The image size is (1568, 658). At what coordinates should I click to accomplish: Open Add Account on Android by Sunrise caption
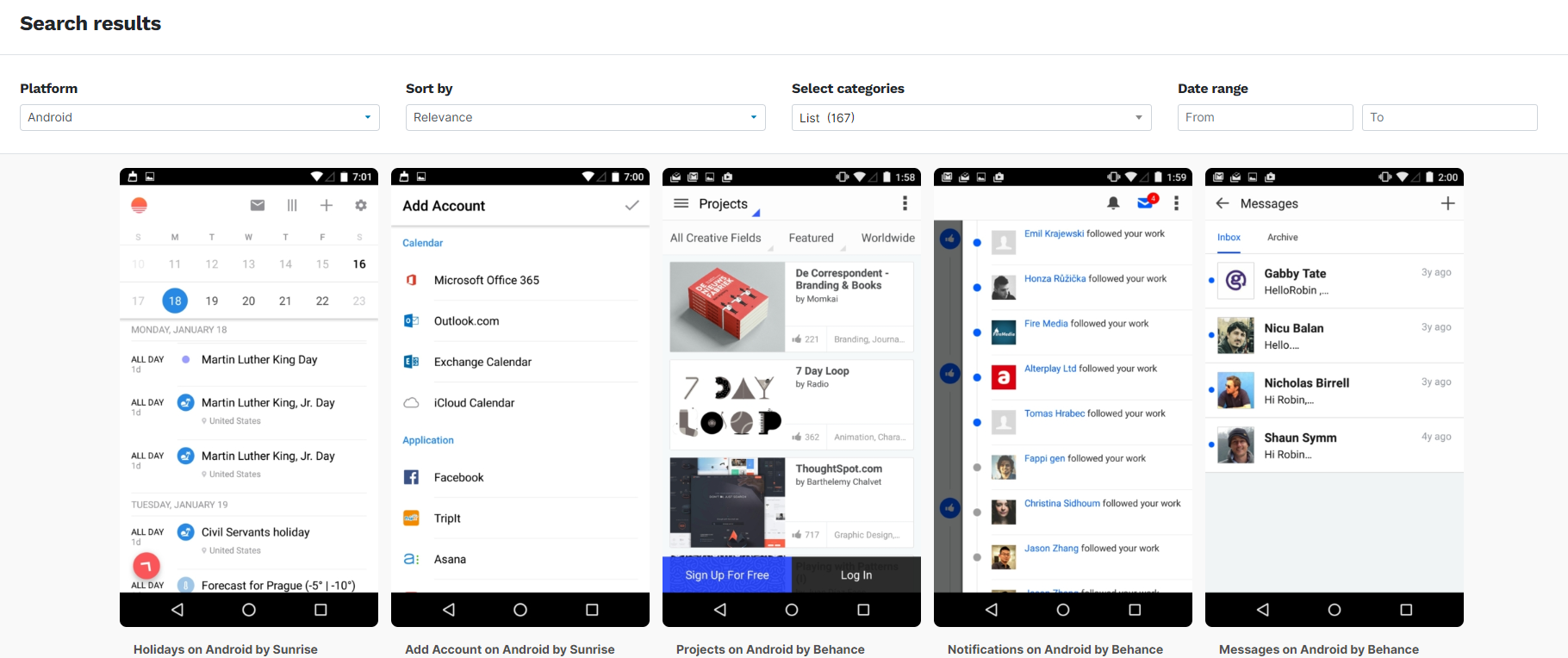tap(510, 649)
